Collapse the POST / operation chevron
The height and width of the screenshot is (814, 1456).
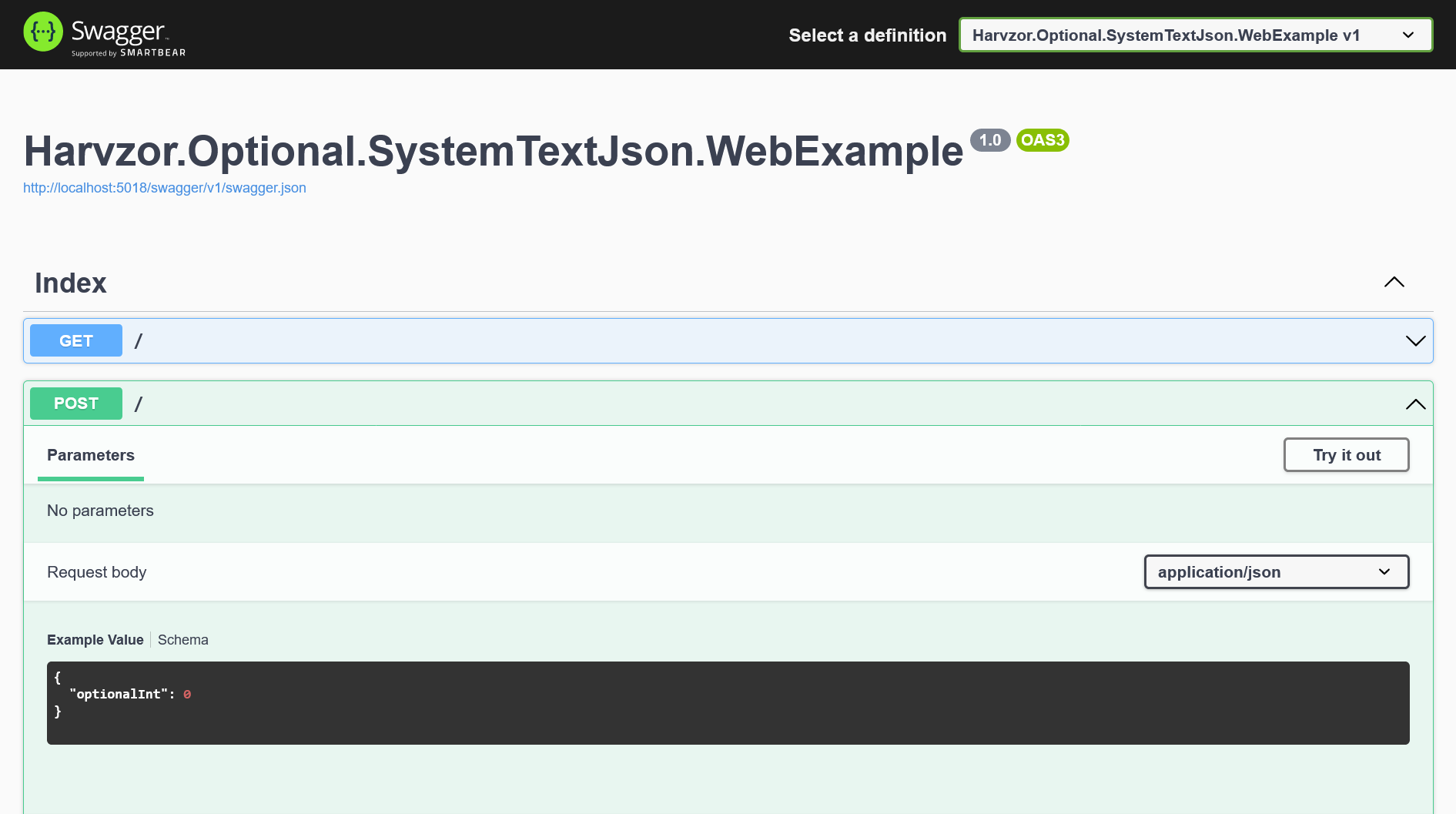[x=1415, y=404]
